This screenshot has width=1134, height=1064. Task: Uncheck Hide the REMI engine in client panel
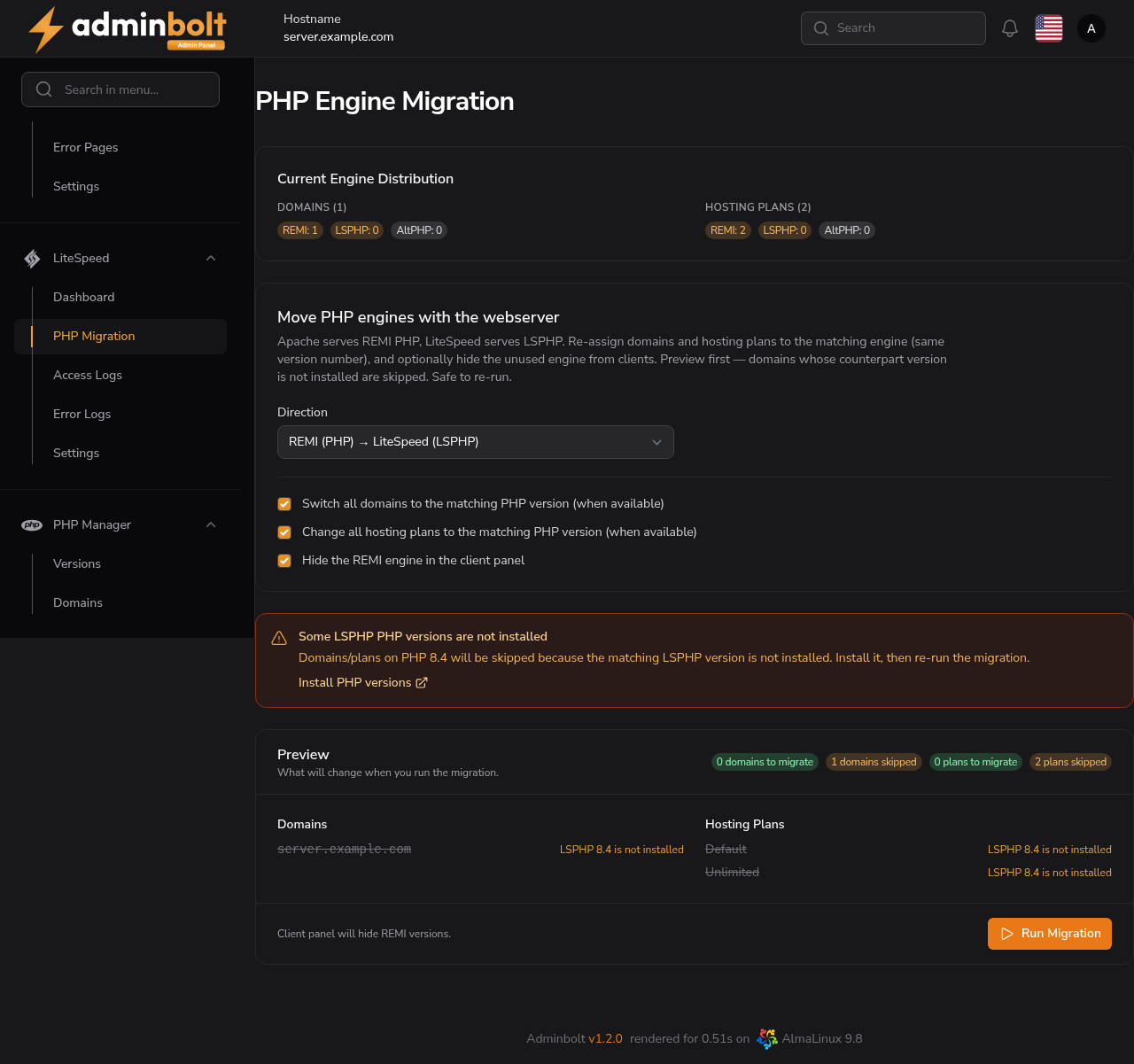click(x=284, y=561)
